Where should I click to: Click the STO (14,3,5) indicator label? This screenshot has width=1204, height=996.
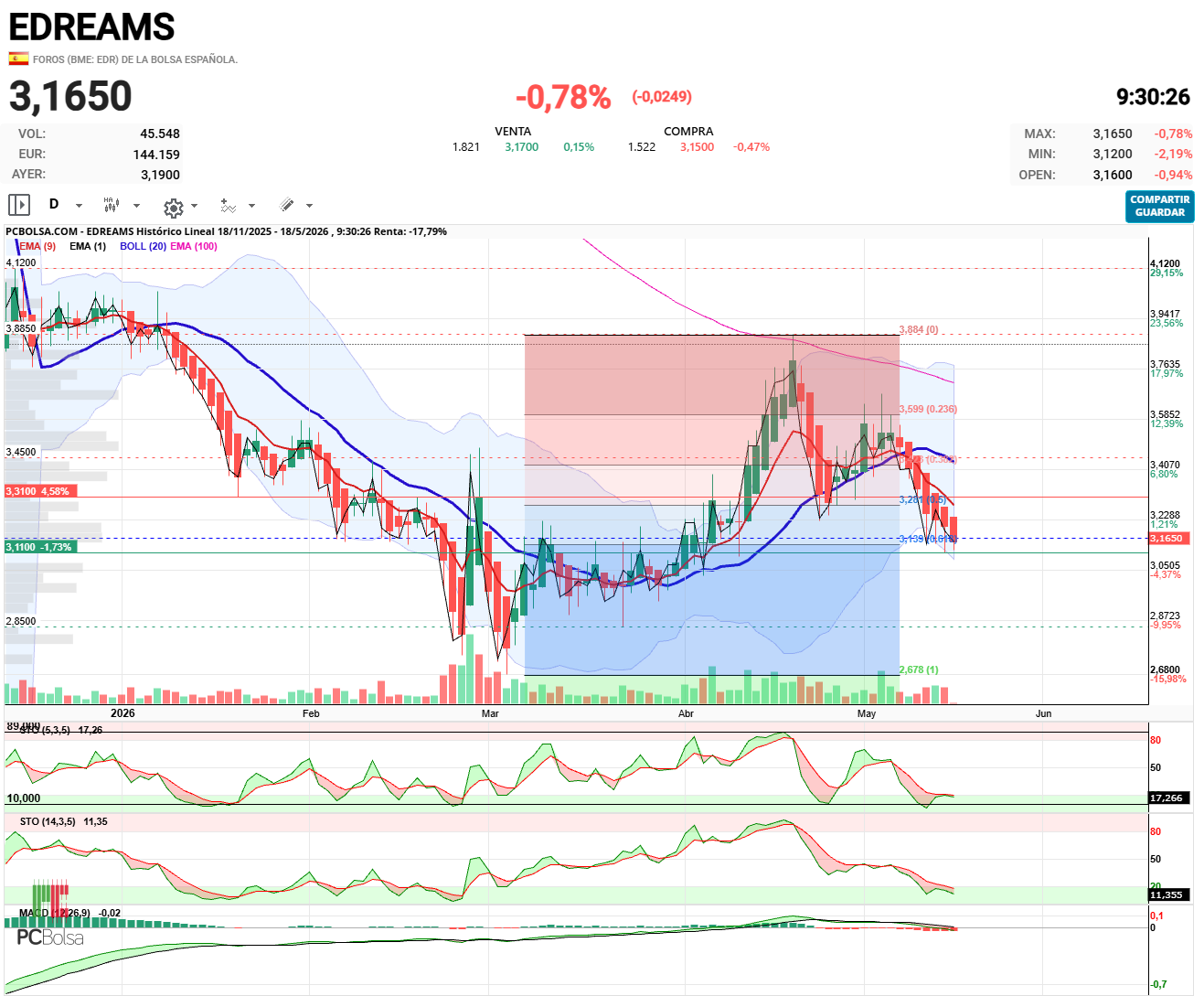coord(48,821)
